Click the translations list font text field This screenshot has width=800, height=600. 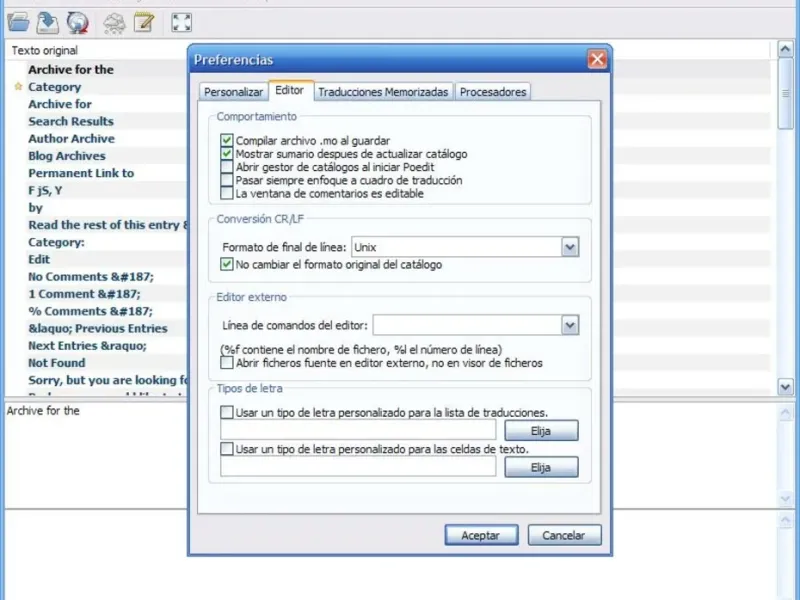[x=358, y=430]
